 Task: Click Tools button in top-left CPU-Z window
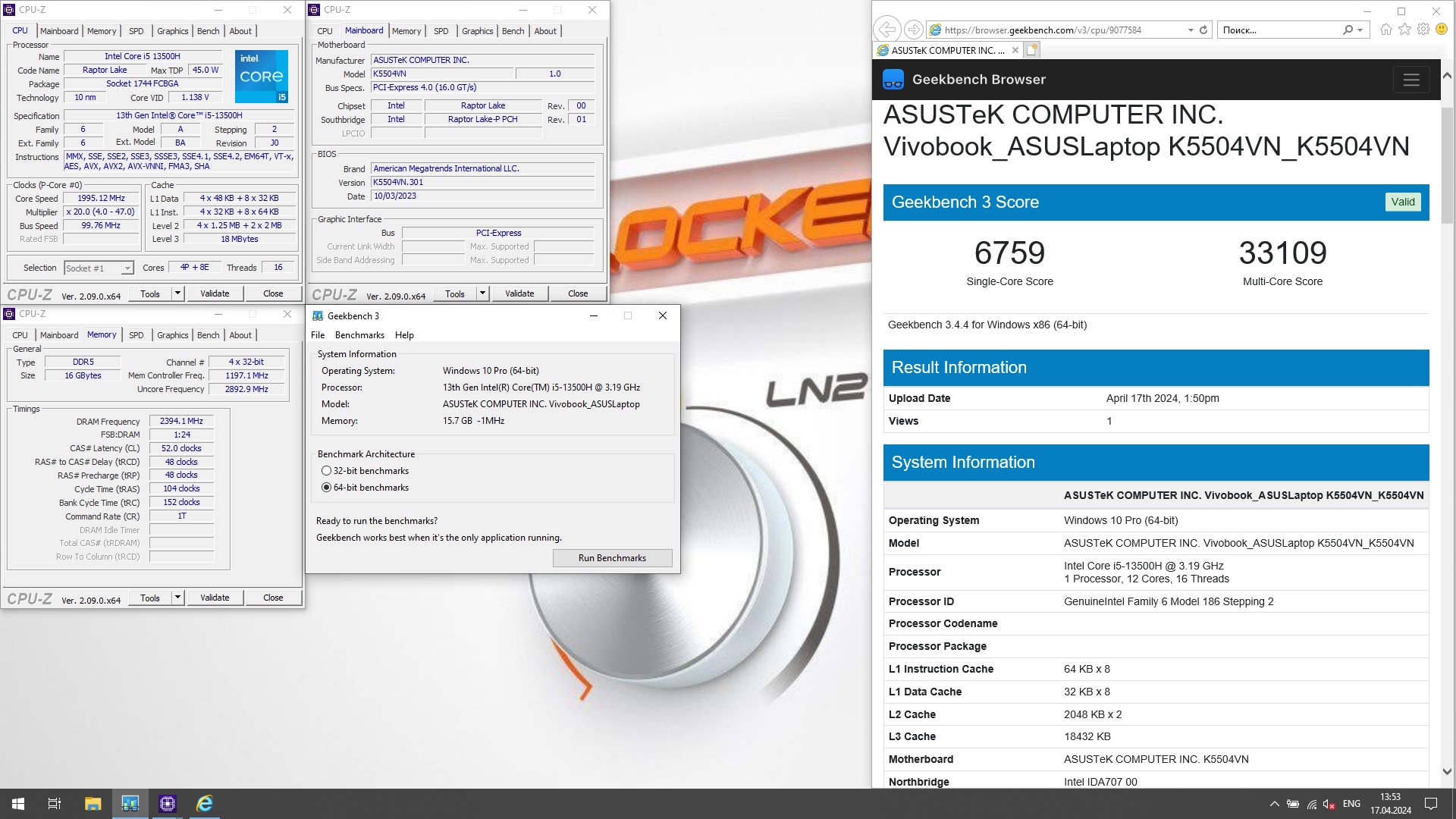(150, 293)
